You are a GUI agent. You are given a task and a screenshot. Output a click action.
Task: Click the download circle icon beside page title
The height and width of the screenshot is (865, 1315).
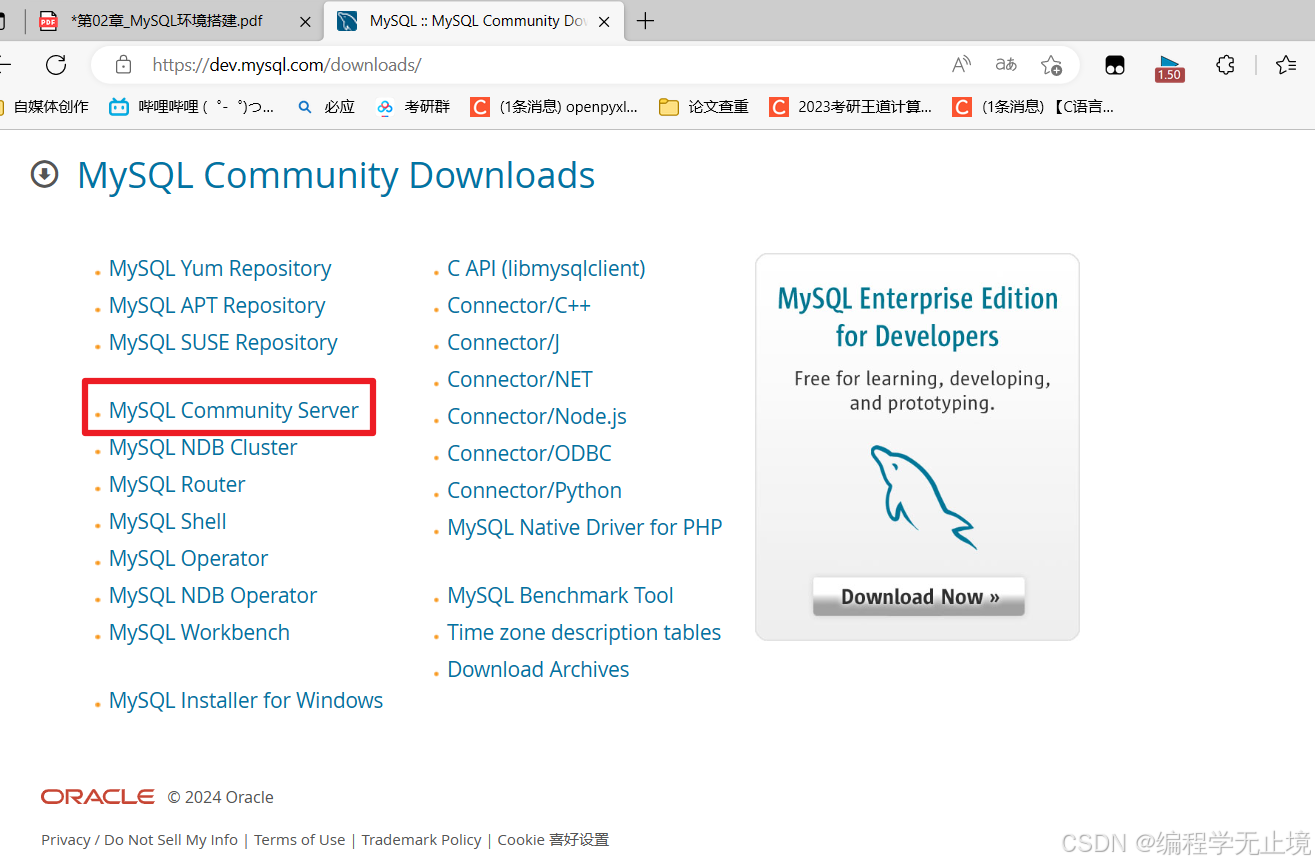click(x=44, y=174)
